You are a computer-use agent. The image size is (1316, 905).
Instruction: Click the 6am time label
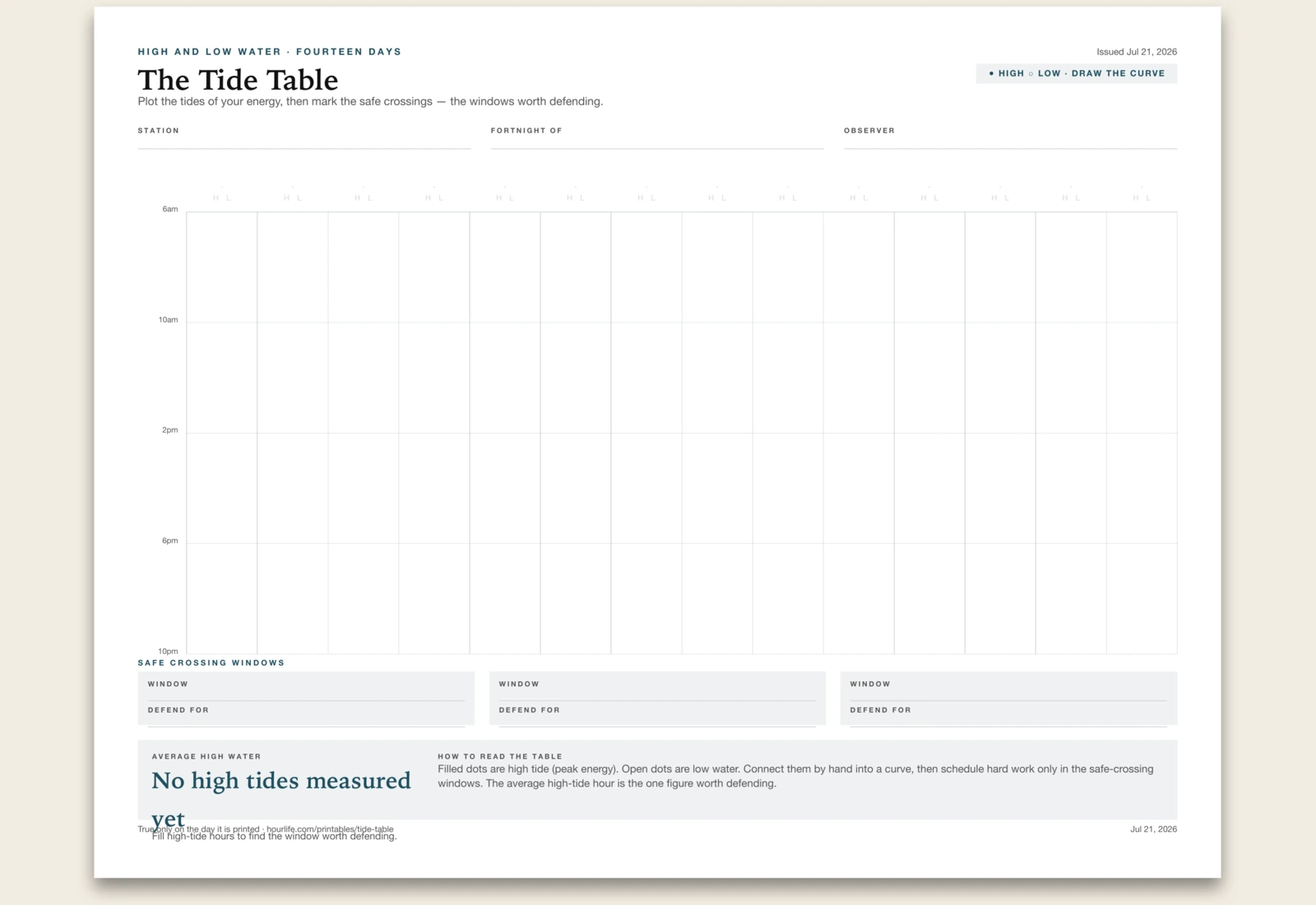[170, 209]
